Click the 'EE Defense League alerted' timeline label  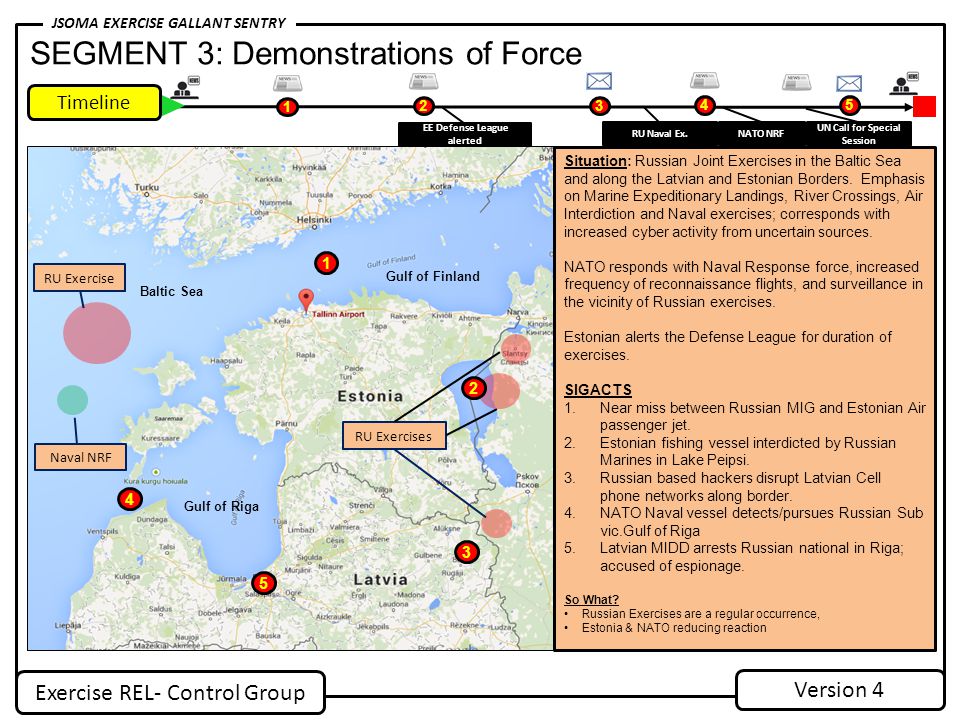click(x=465, y=134)
